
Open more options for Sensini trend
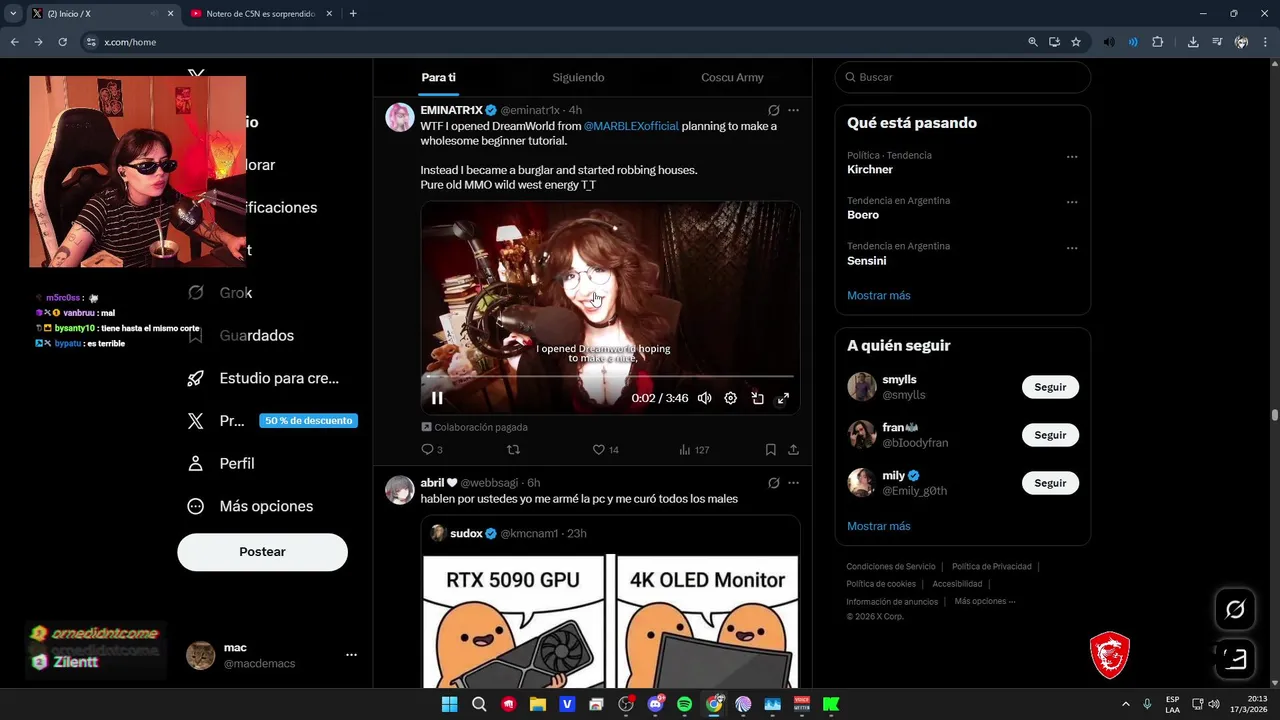(x=1072, y=248)
